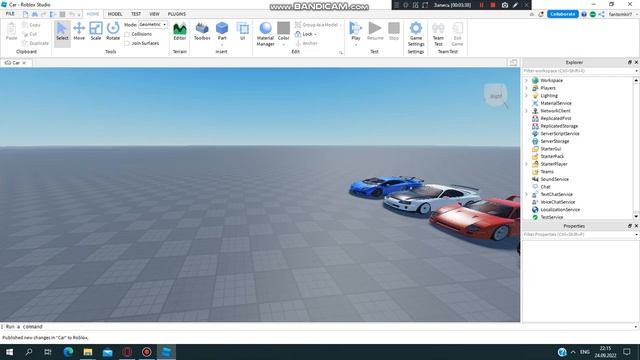
Task: Open File Explorer from taskbar
Action: click(88, 352)
